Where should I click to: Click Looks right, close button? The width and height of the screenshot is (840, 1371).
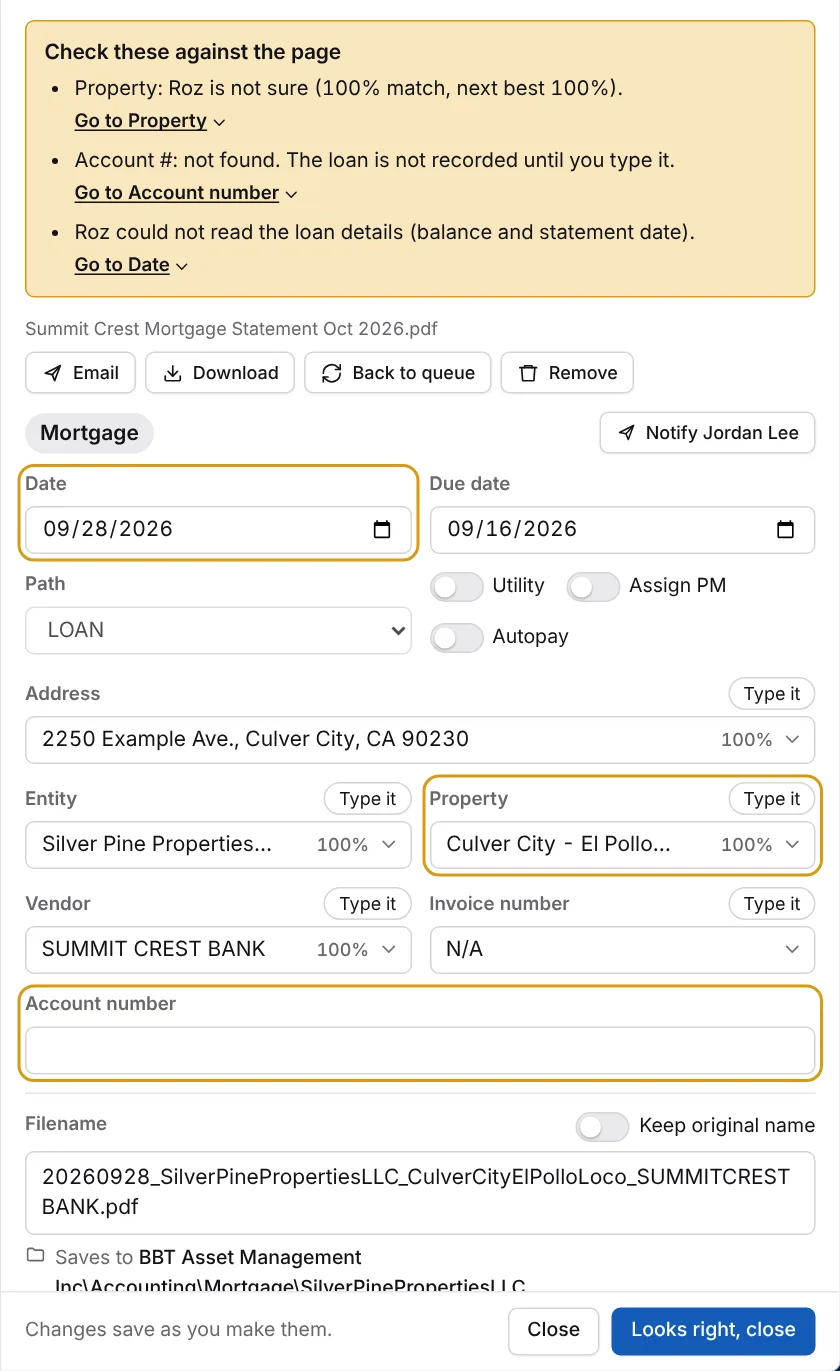point(713,1330)
